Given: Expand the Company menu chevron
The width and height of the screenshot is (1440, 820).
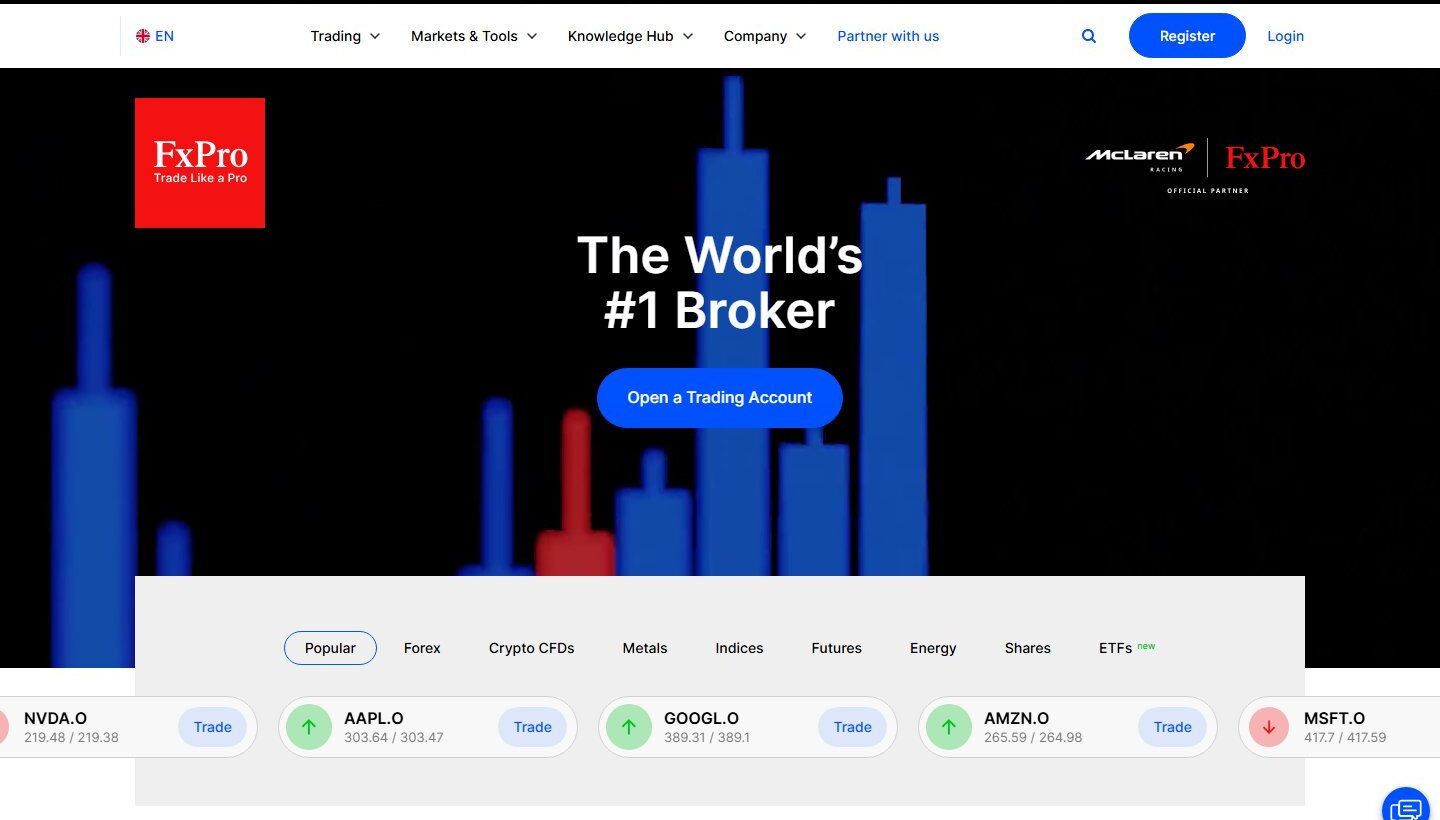Looking at the screenshot, I should [x=801, y=36].
